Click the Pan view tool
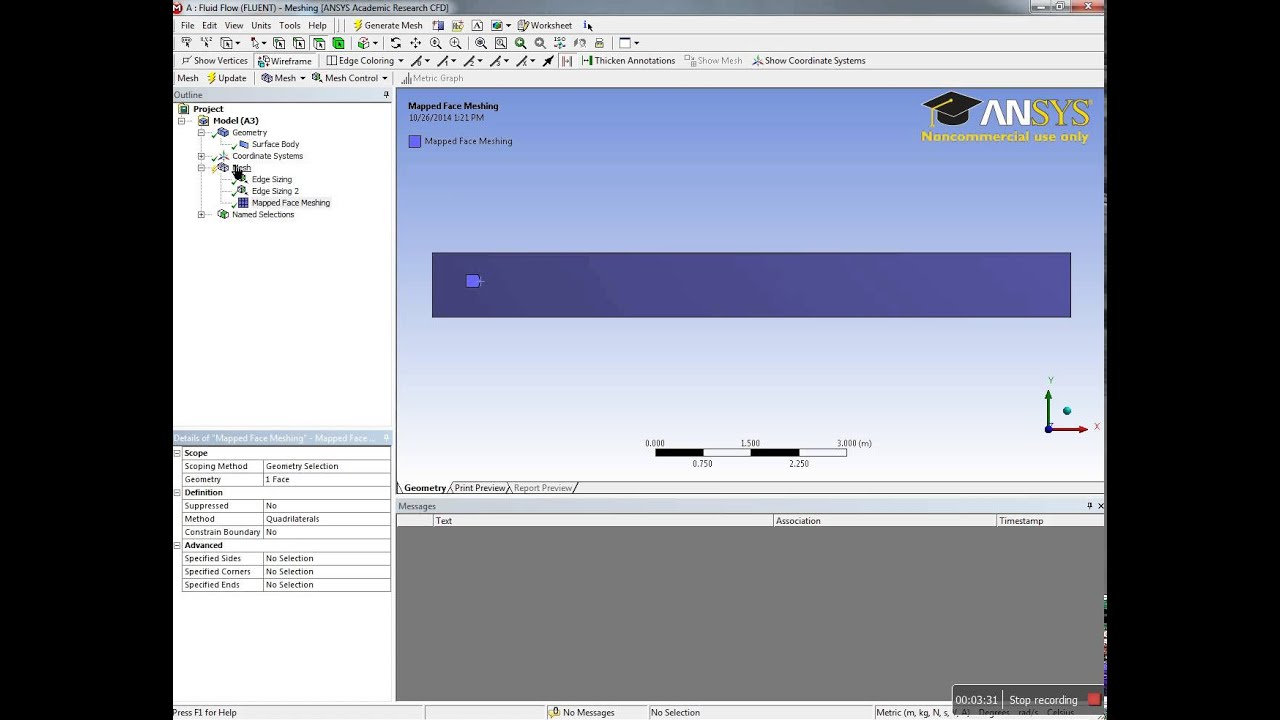1280x720 pixels. coord(416,43)
